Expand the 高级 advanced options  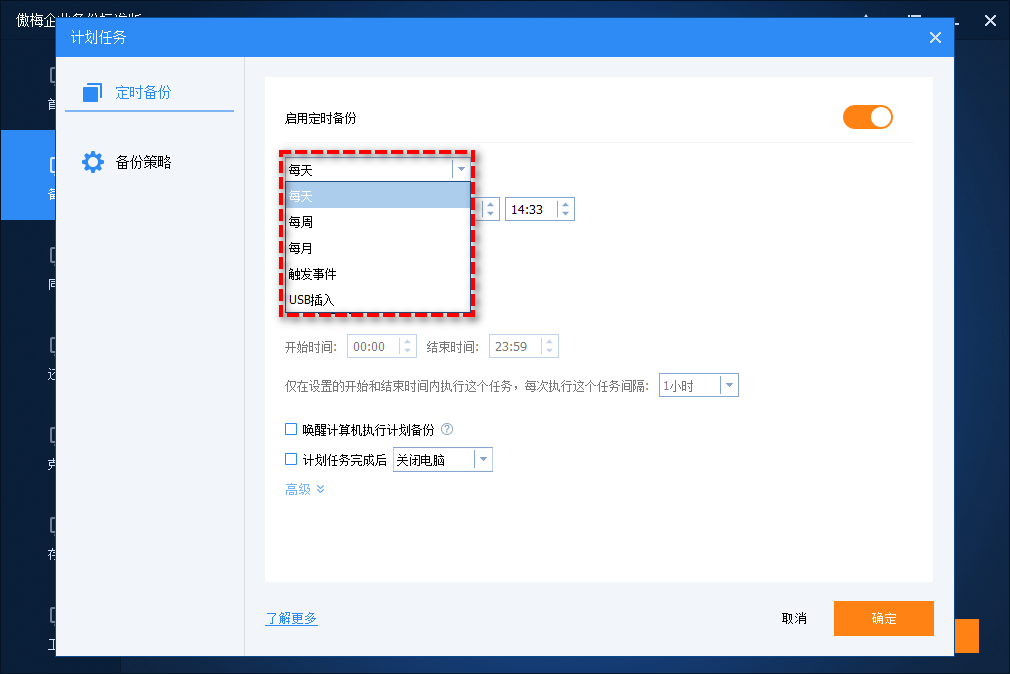tap(304, 488)
